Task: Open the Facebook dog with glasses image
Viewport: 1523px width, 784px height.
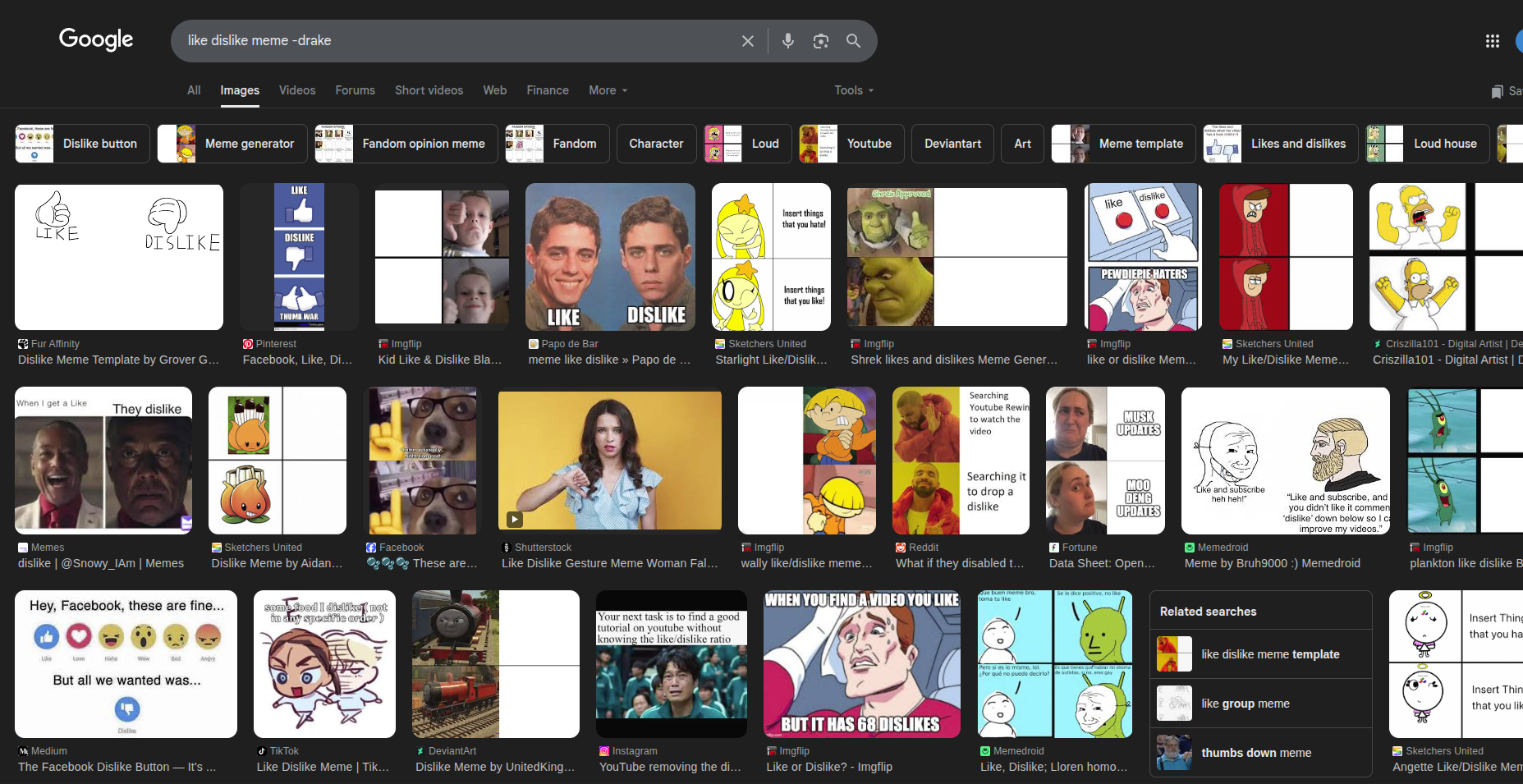Action: coord(422,461)
